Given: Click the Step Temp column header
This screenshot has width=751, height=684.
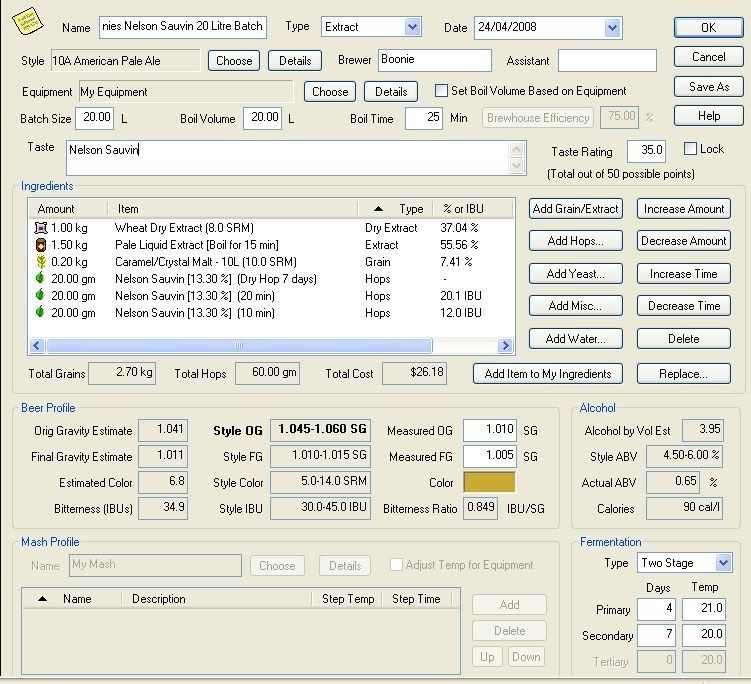Looking at the screenshot, I should (x=348, y=599).
